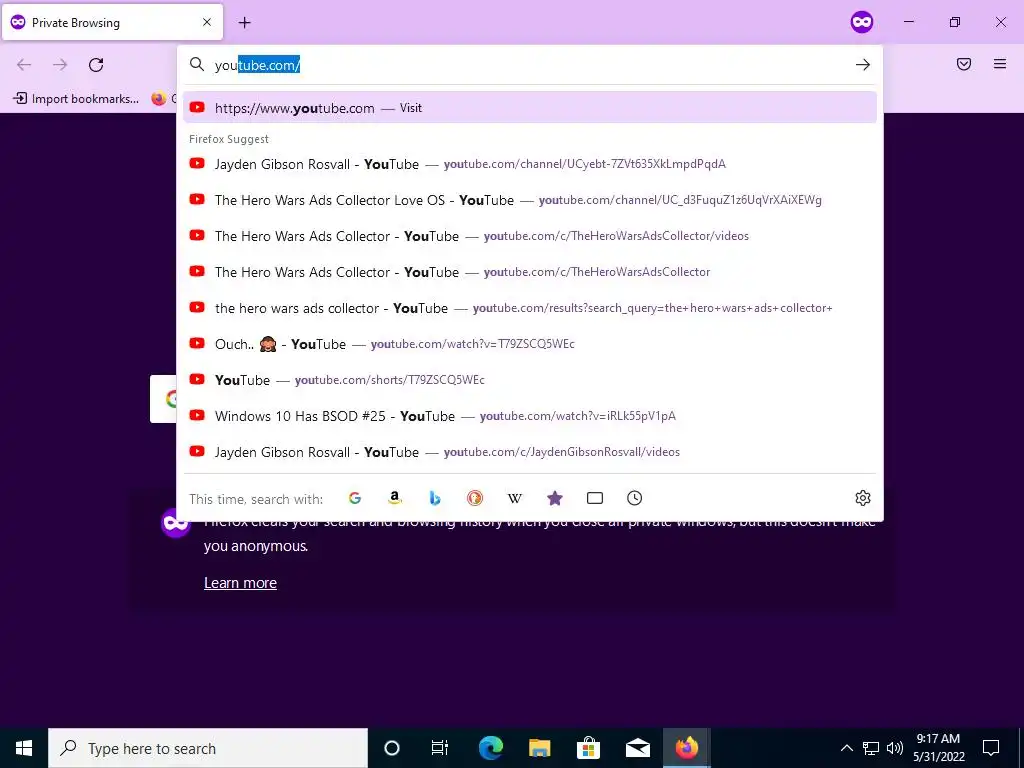
Task: Open the Save to Pocket icon
Action: (x=964, y=64)
